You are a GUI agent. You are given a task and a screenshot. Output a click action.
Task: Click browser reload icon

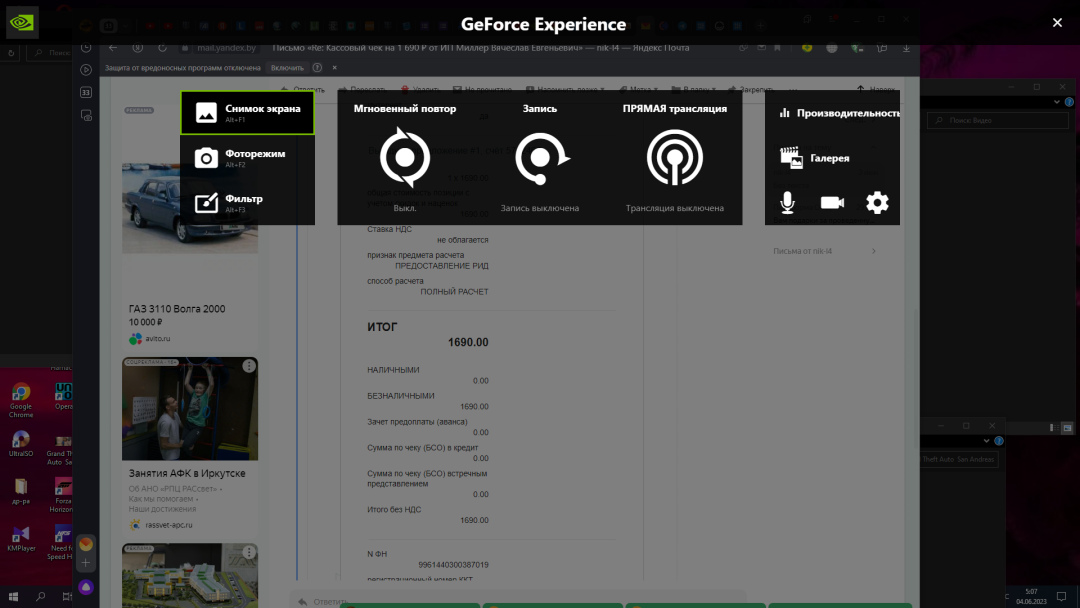coord(163,48)
